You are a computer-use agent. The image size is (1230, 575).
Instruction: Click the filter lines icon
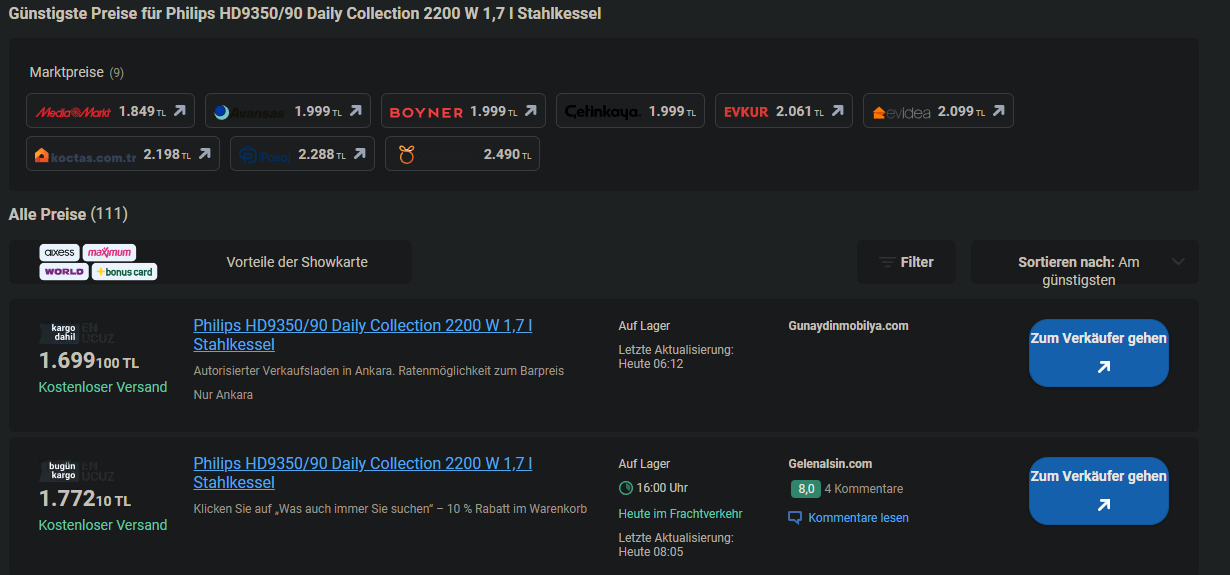887,262
